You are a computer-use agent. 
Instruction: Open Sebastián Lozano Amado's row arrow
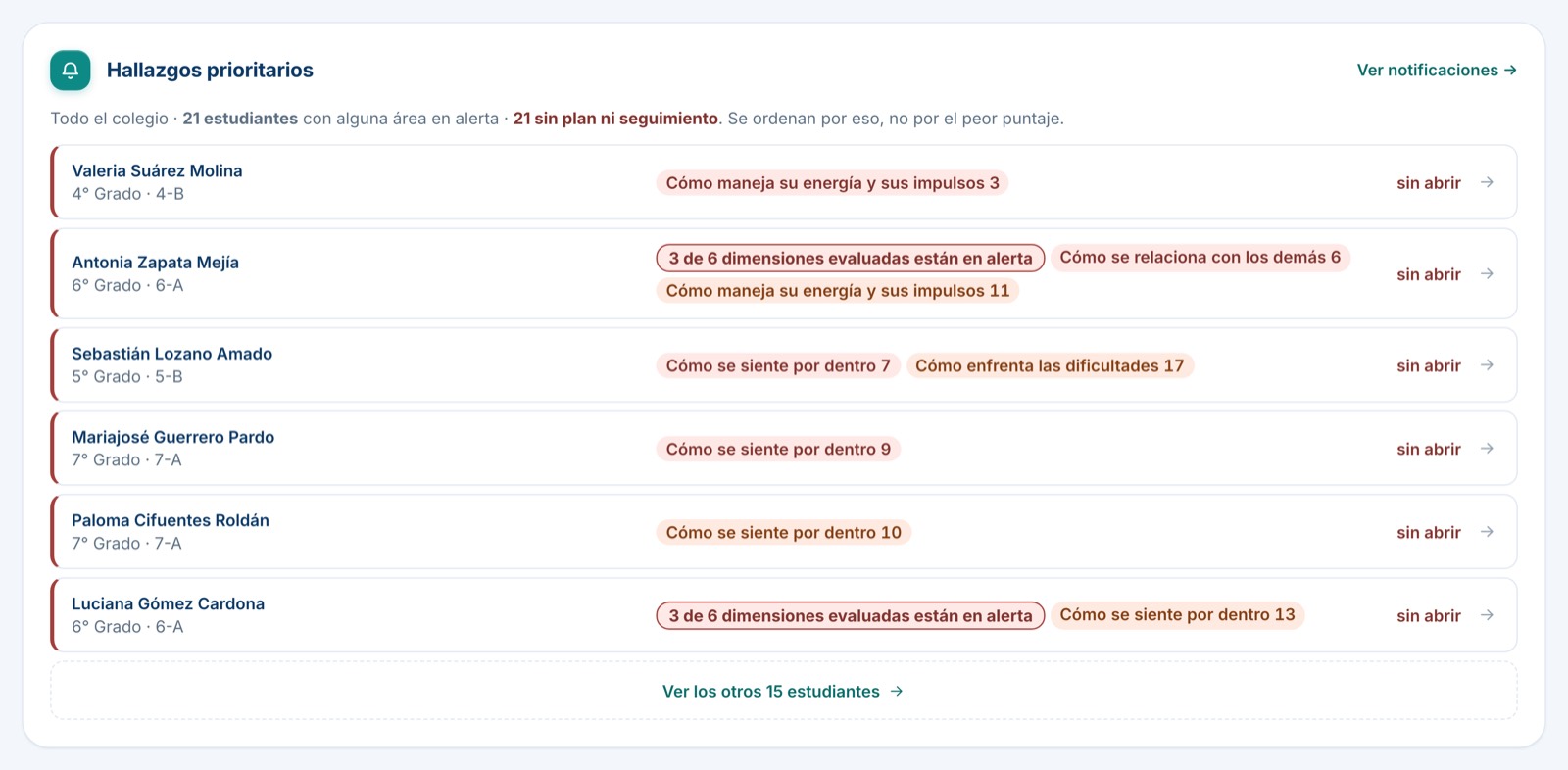click(x=1487, y=365)
